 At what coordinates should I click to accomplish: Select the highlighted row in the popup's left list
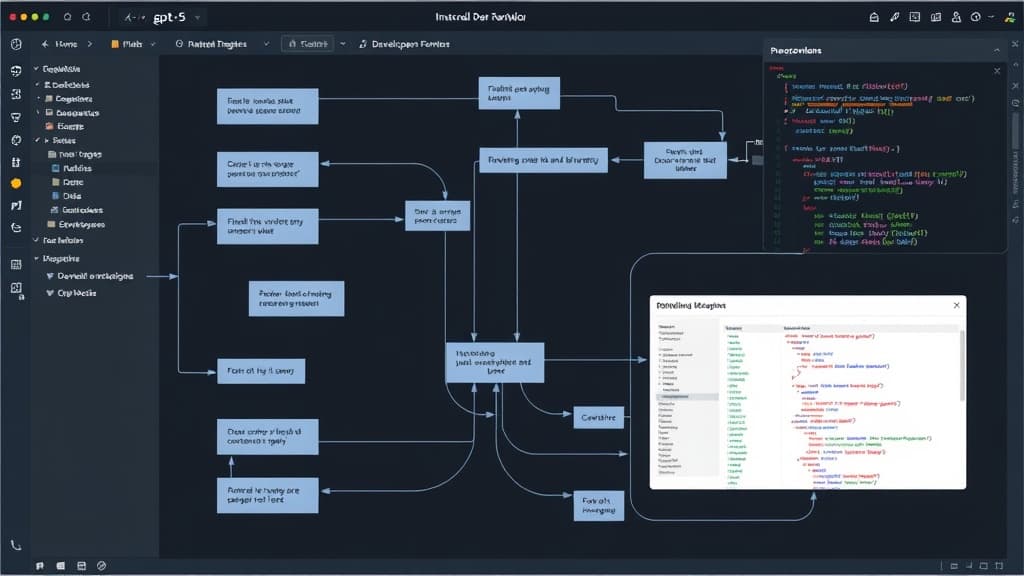pyautogui.click(x=687, y=397)
